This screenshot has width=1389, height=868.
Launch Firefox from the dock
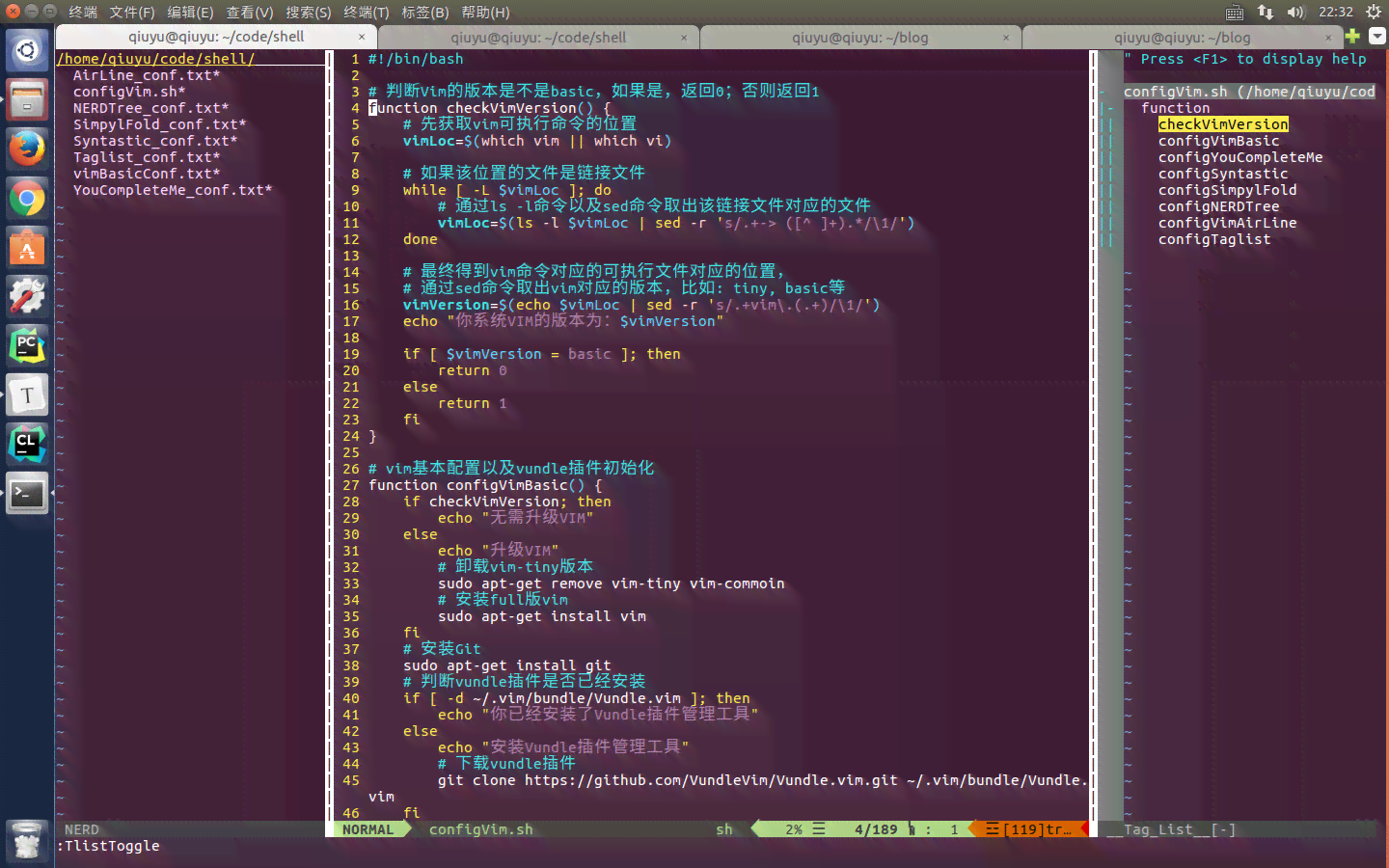pyautogui.click(x=27, y=149)
